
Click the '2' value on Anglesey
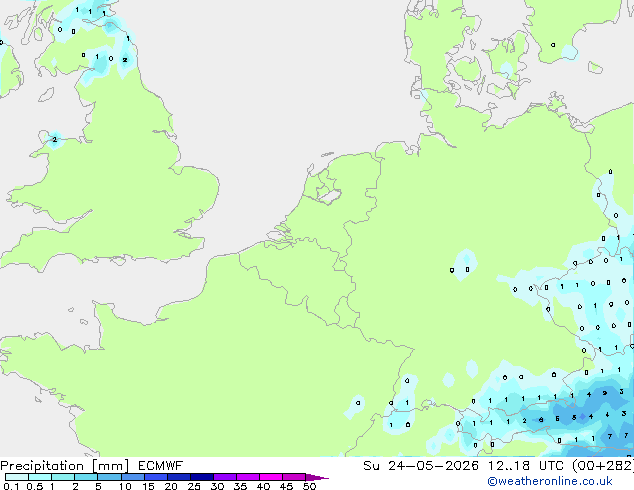coord(55,139)
